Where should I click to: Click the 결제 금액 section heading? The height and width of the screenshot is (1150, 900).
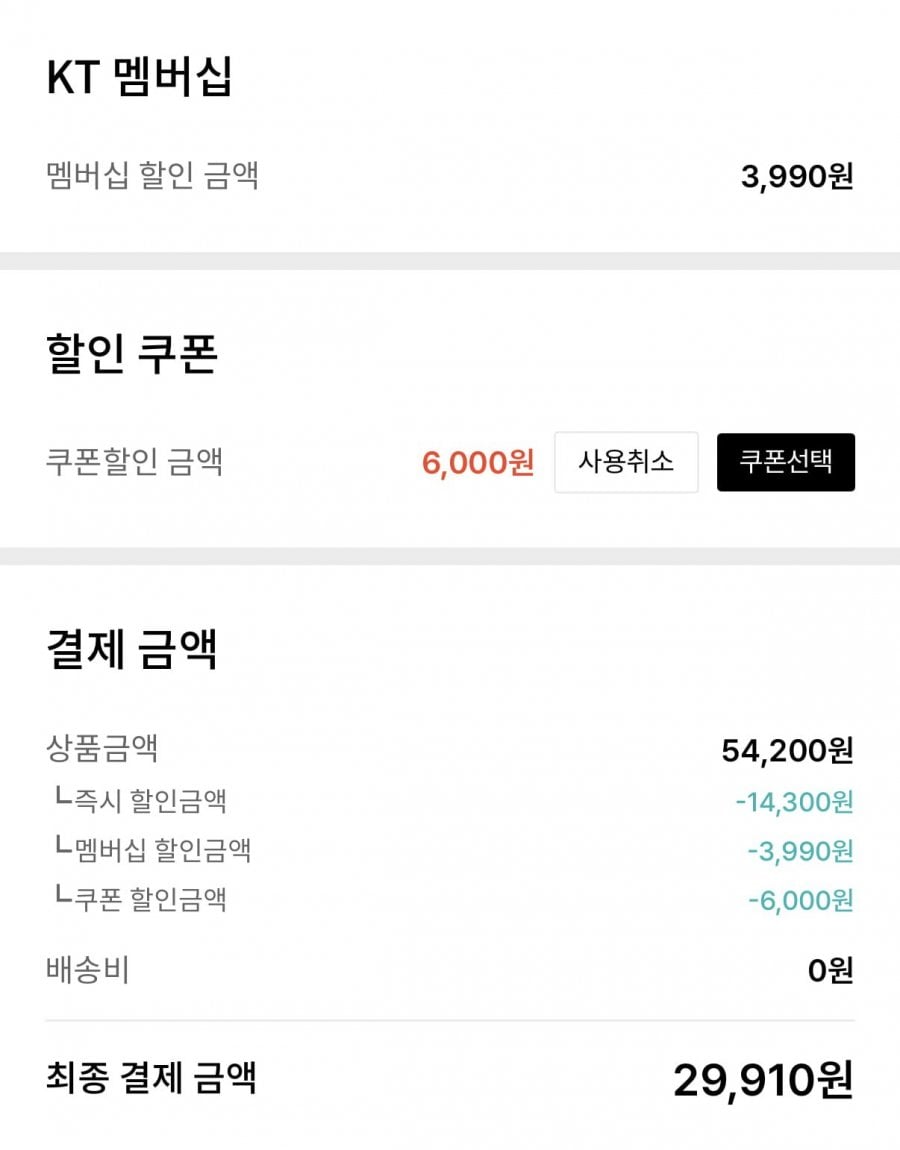pyautogui.click(x=132, y=648)
